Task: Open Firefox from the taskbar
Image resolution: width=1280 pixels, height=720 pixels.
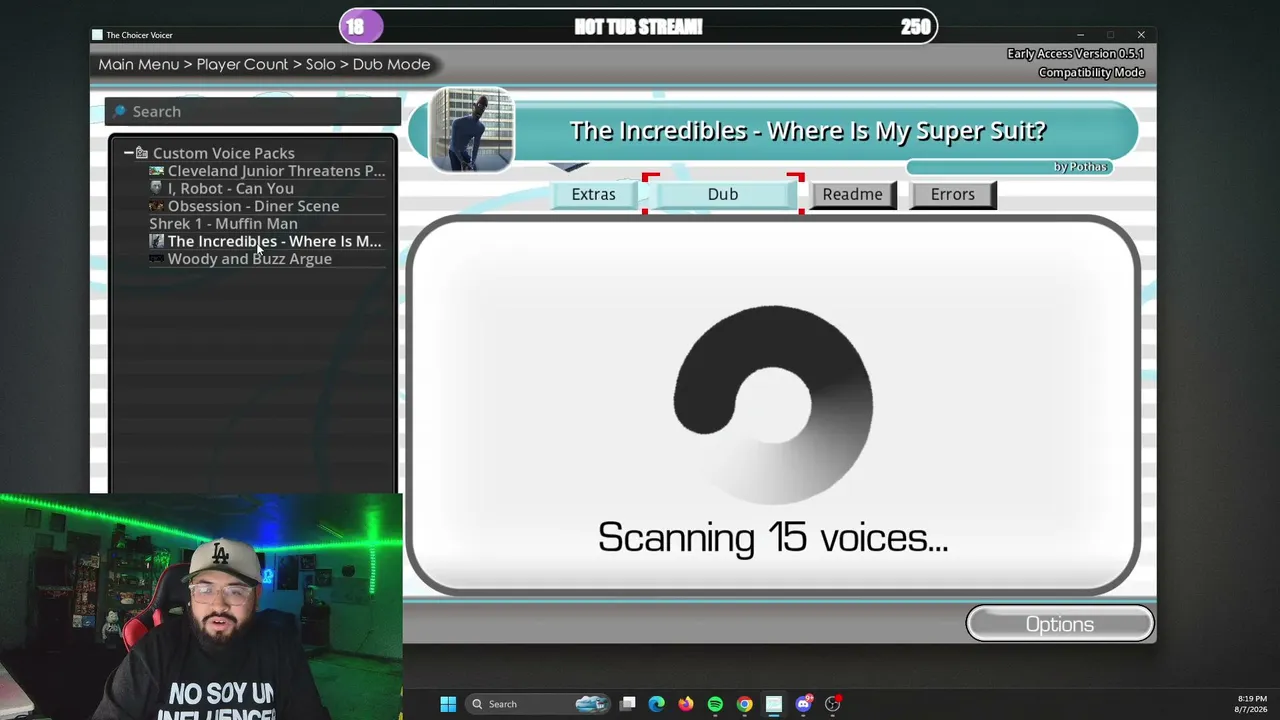Action: (x=685, y=704)
